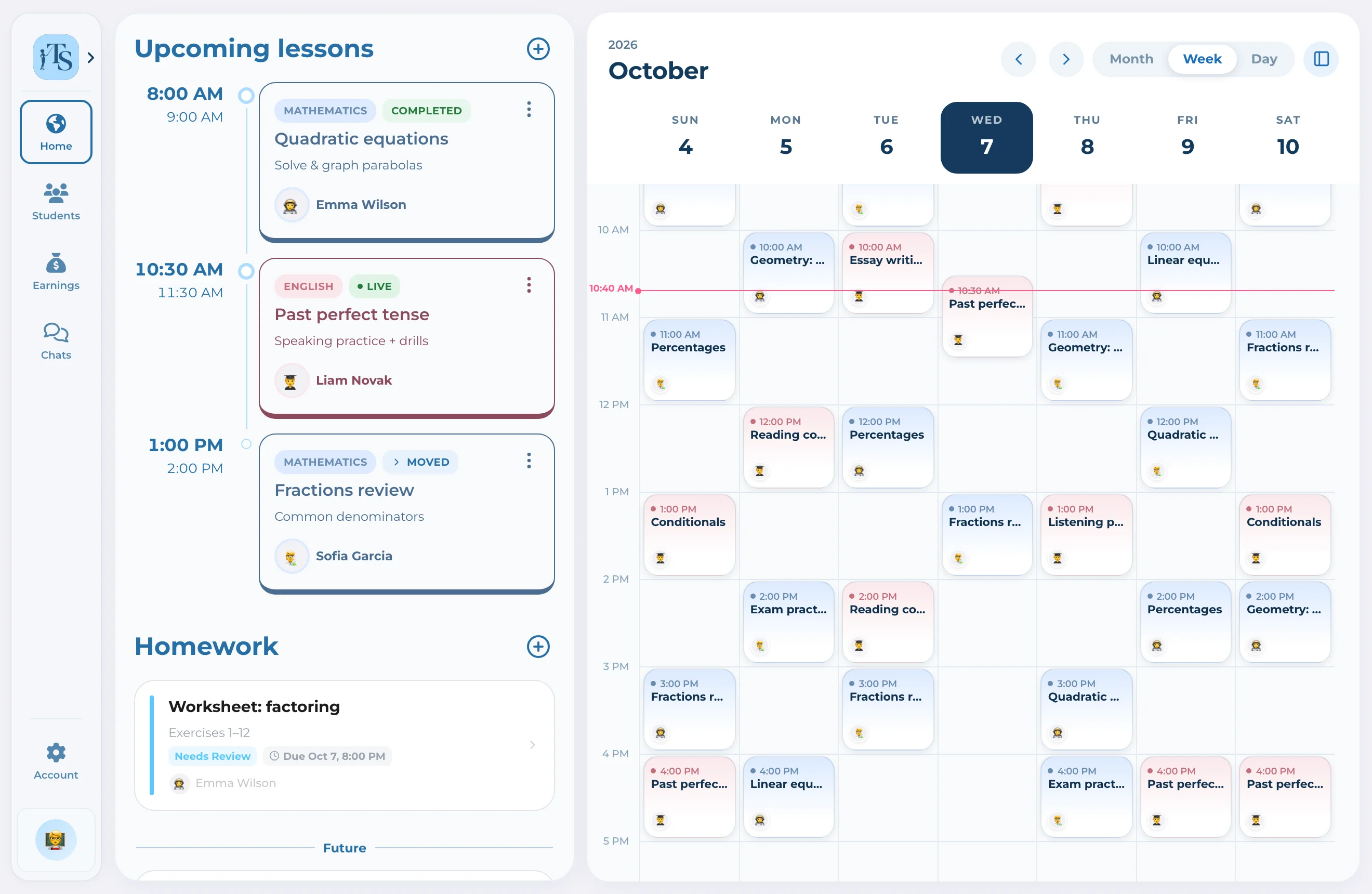This screenshot has width=1372, height=894.
Task: Toggle calendar side panel layout icon
Action: [x=1321, y=59]
